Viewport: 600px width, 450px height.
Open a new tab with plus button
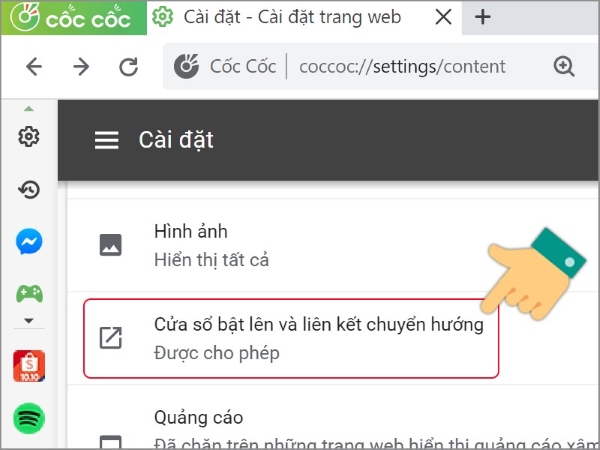[x=483, y=17]
